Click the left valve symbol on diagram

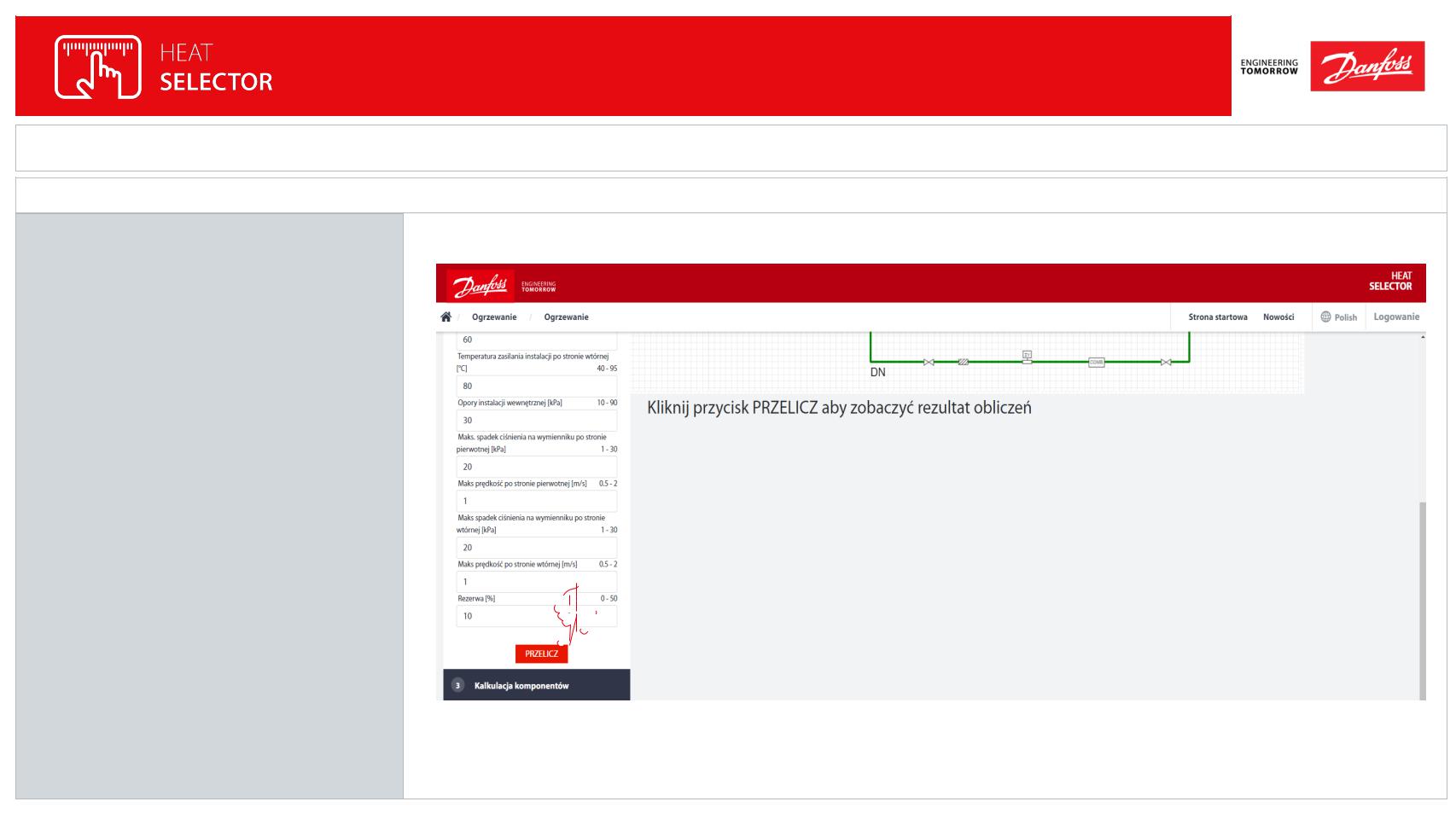pyautogui.click(x=929, y=362)
